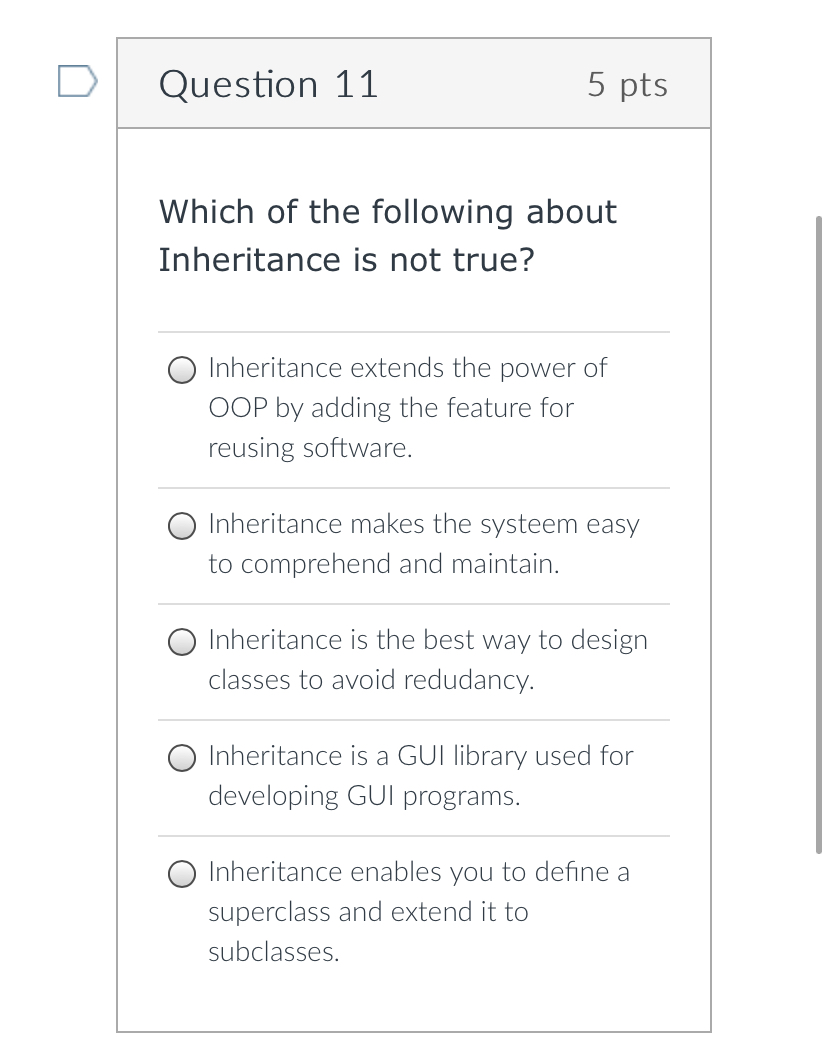Select radio button for "define a superclass" answer
This screenshot has width=828, height=1046.
(x=181, y=874)
